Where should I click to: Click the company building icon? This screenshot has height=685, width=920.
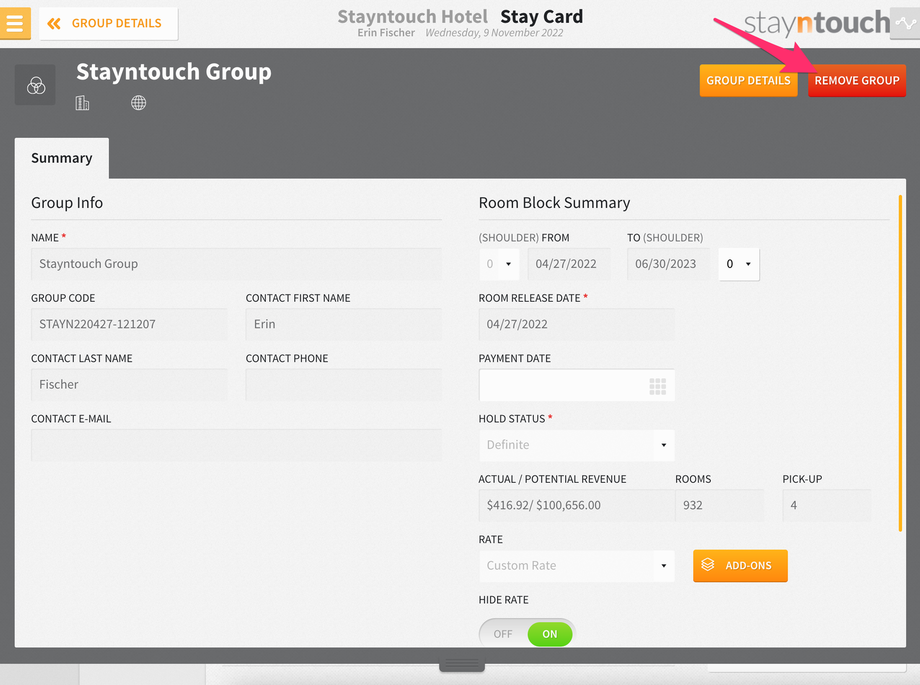pyautogui.click(x=82, y=103)
